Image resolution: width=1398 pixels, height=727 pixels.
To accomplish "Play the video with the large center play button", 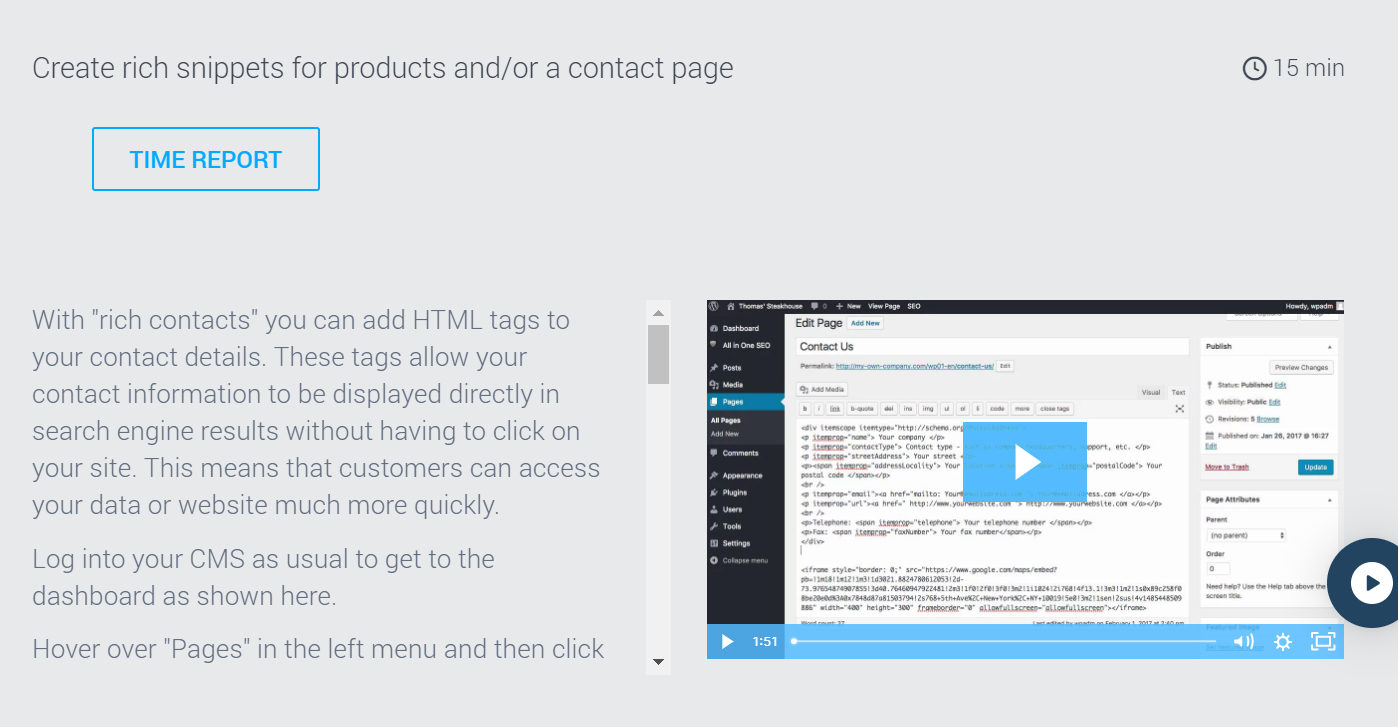I will click(1025, 461).
